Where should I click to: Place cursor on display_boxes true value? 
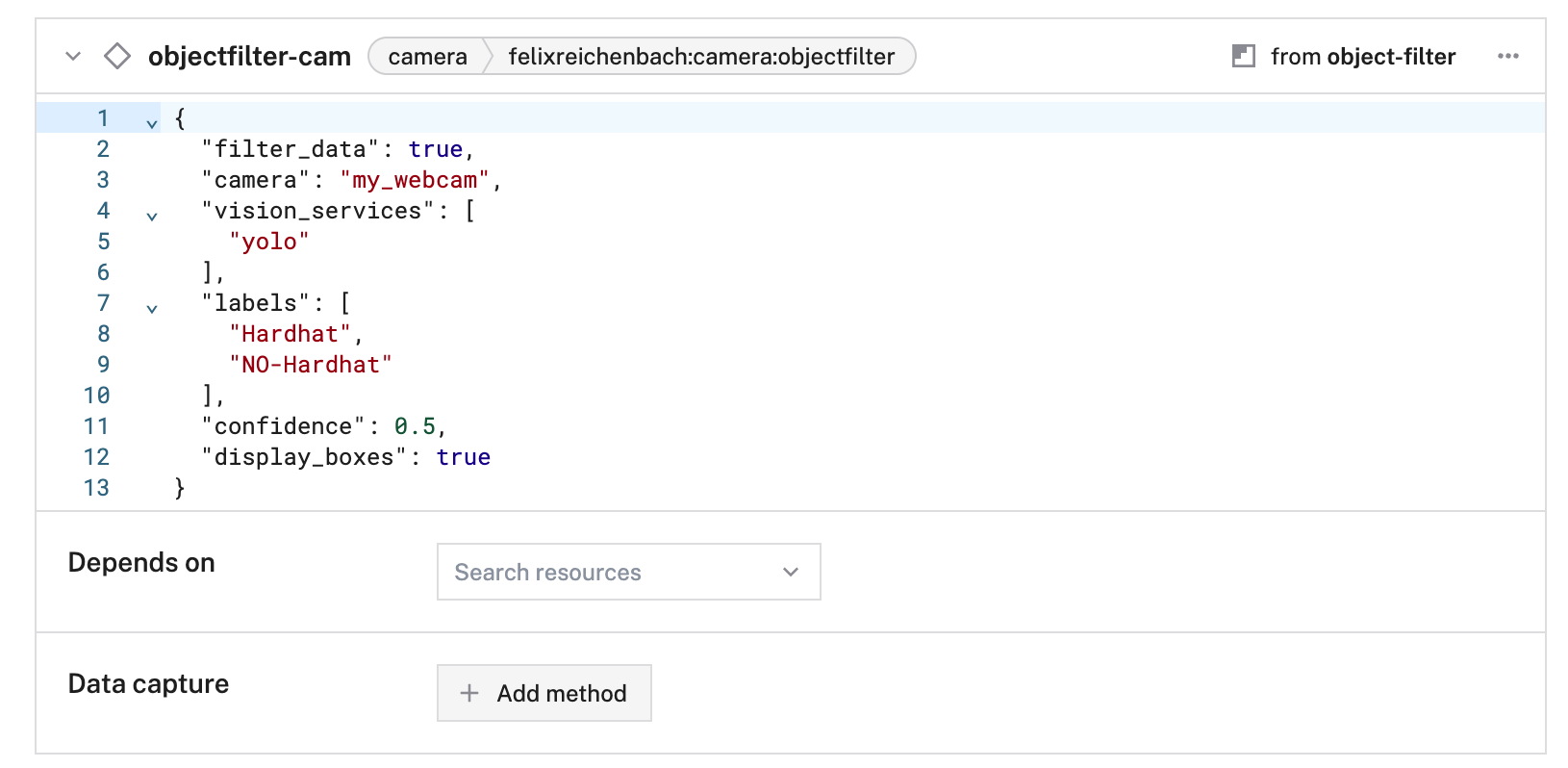(x=463, y=457)
